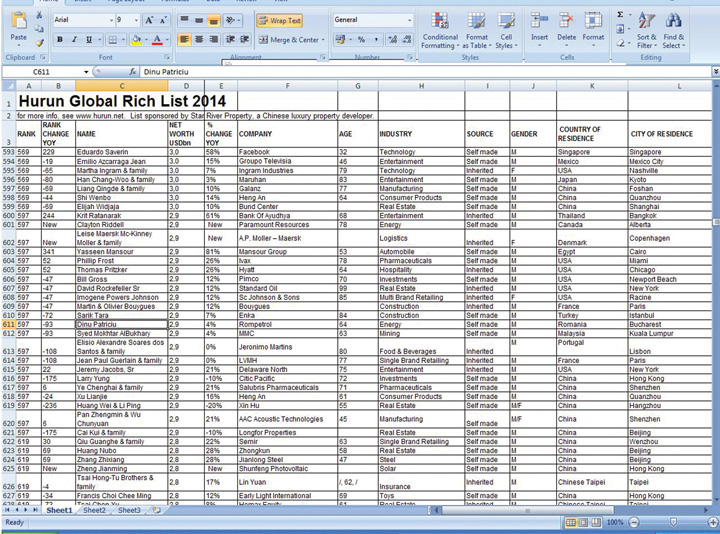Click the Decrease Decimal icon

407,40
